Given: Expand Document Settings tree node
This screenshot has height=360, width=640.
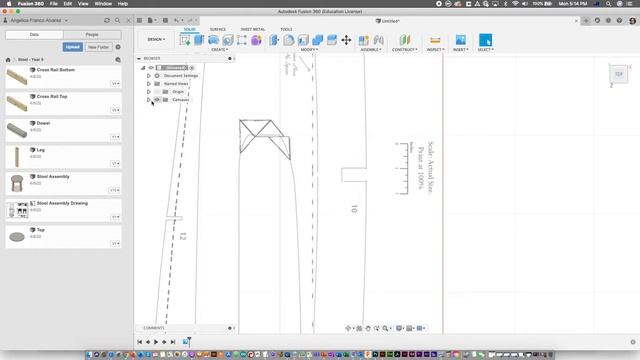Looking at the screenshot, I should pos(149,76).
